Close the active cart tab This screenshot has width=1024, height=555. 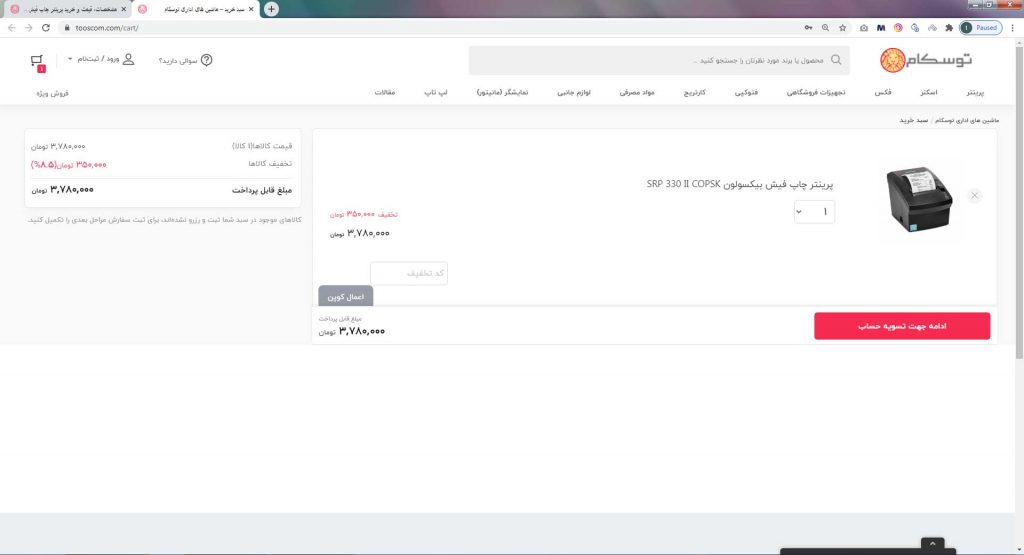(x=251, y=9)
